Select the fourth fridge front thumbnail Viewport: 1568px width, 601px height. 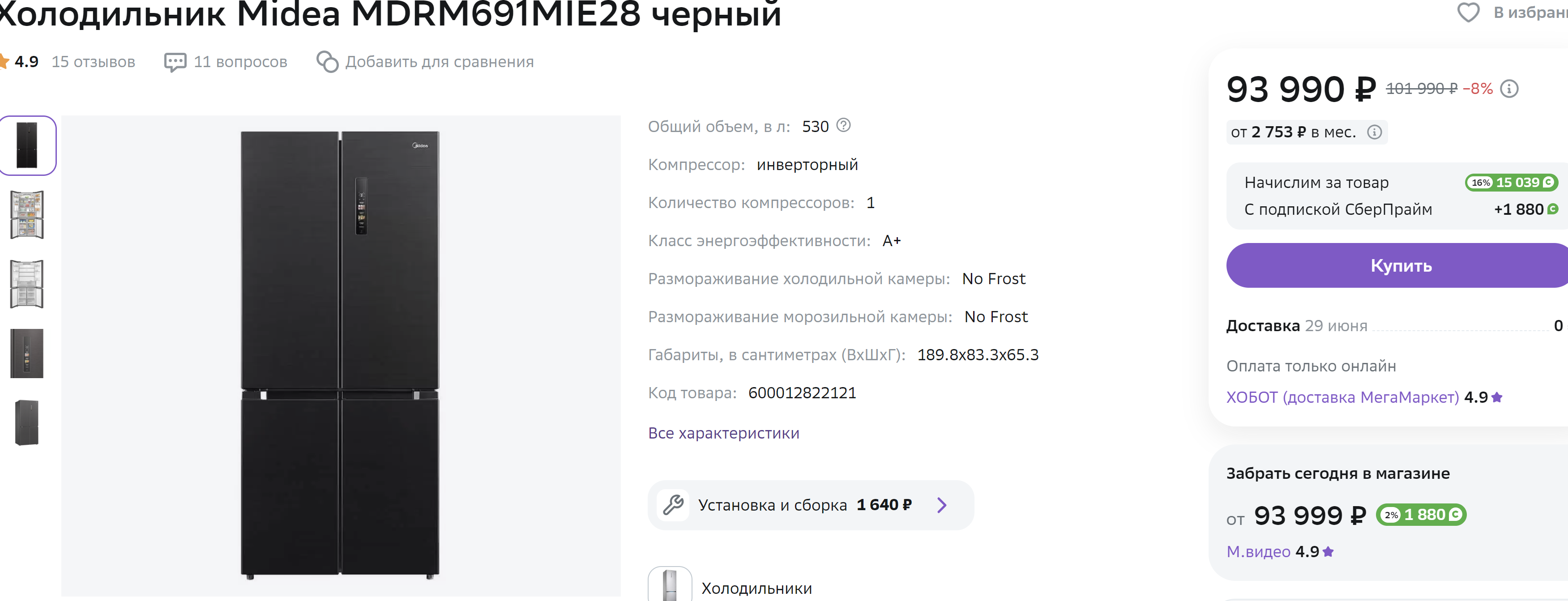coord(27,354)
